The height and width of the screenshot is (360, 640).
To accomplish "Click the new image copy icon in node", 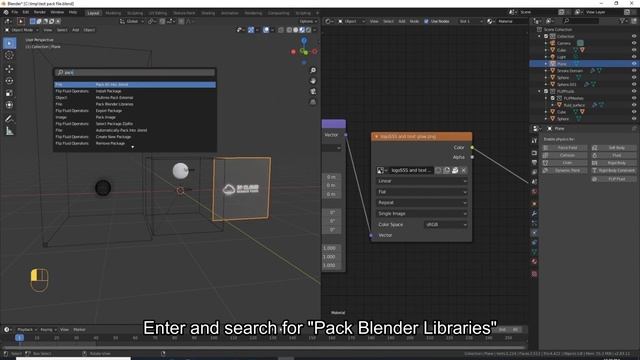I will tap(447, 170).
